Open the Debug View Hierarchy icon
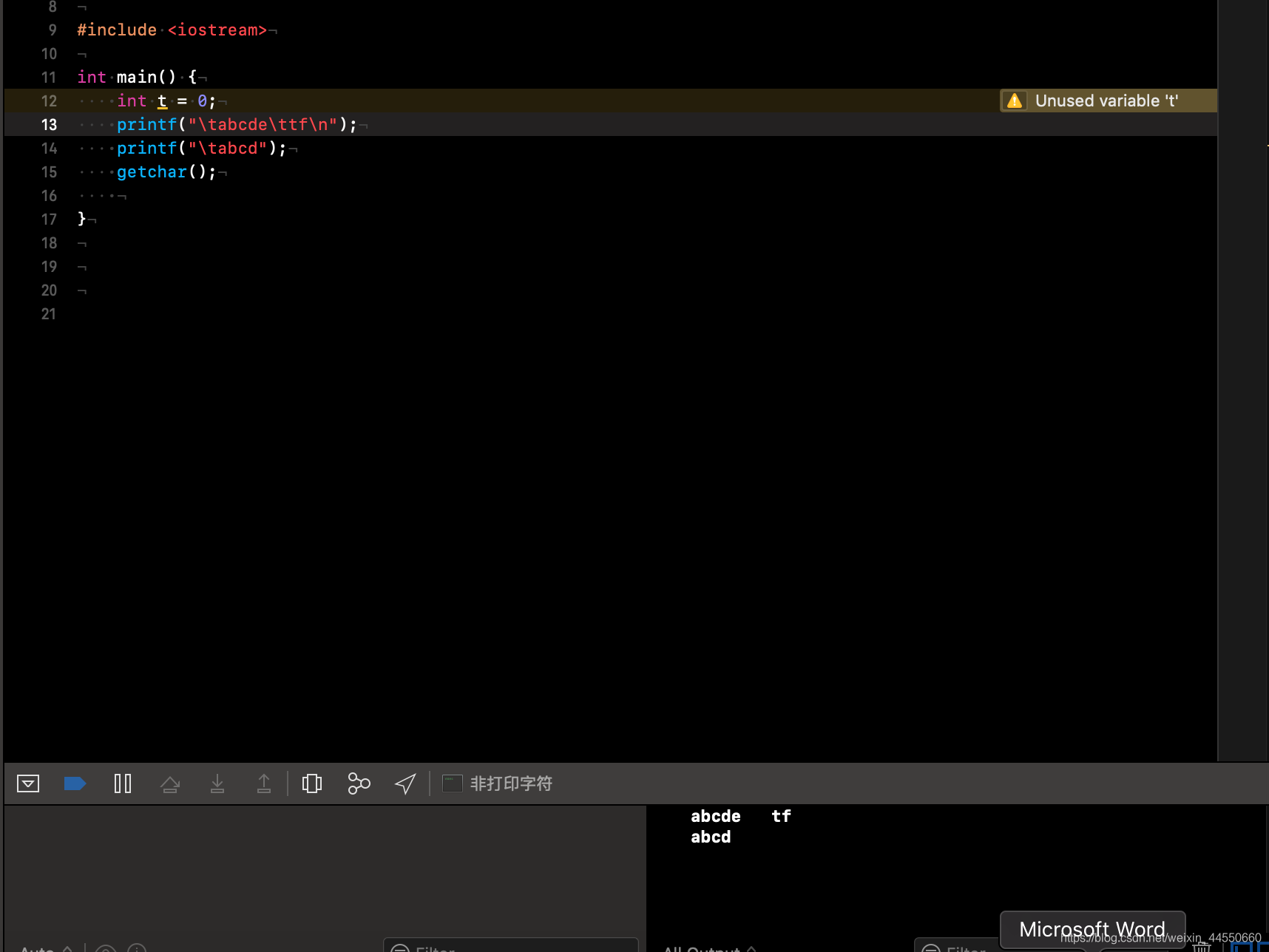This screenshot has width=1269, height=952. pyautogui.click(x=312, y=783)
